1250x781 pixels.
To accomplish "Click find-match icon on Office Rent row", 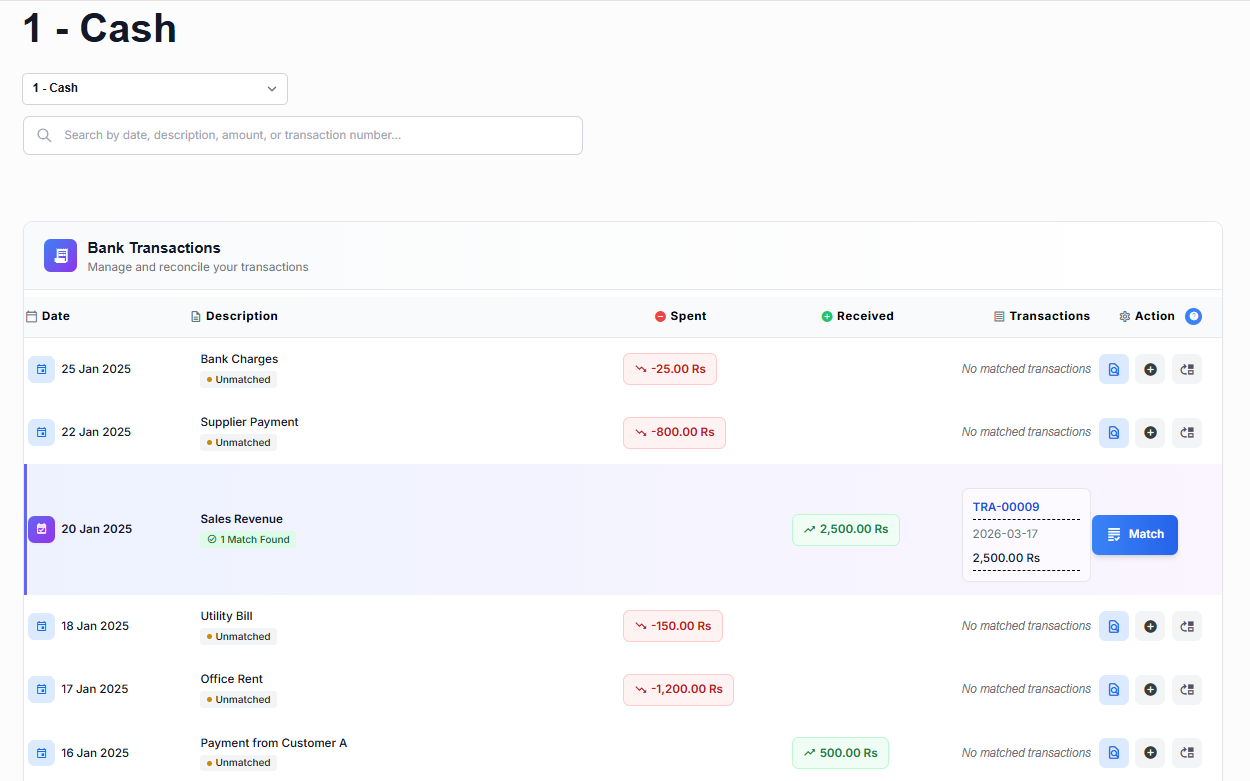I will coord(1113,690).
